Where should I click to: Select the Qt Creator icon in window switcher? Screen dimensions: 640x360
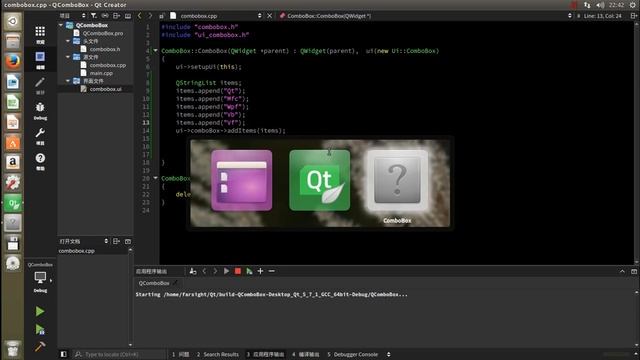[320, 180]
